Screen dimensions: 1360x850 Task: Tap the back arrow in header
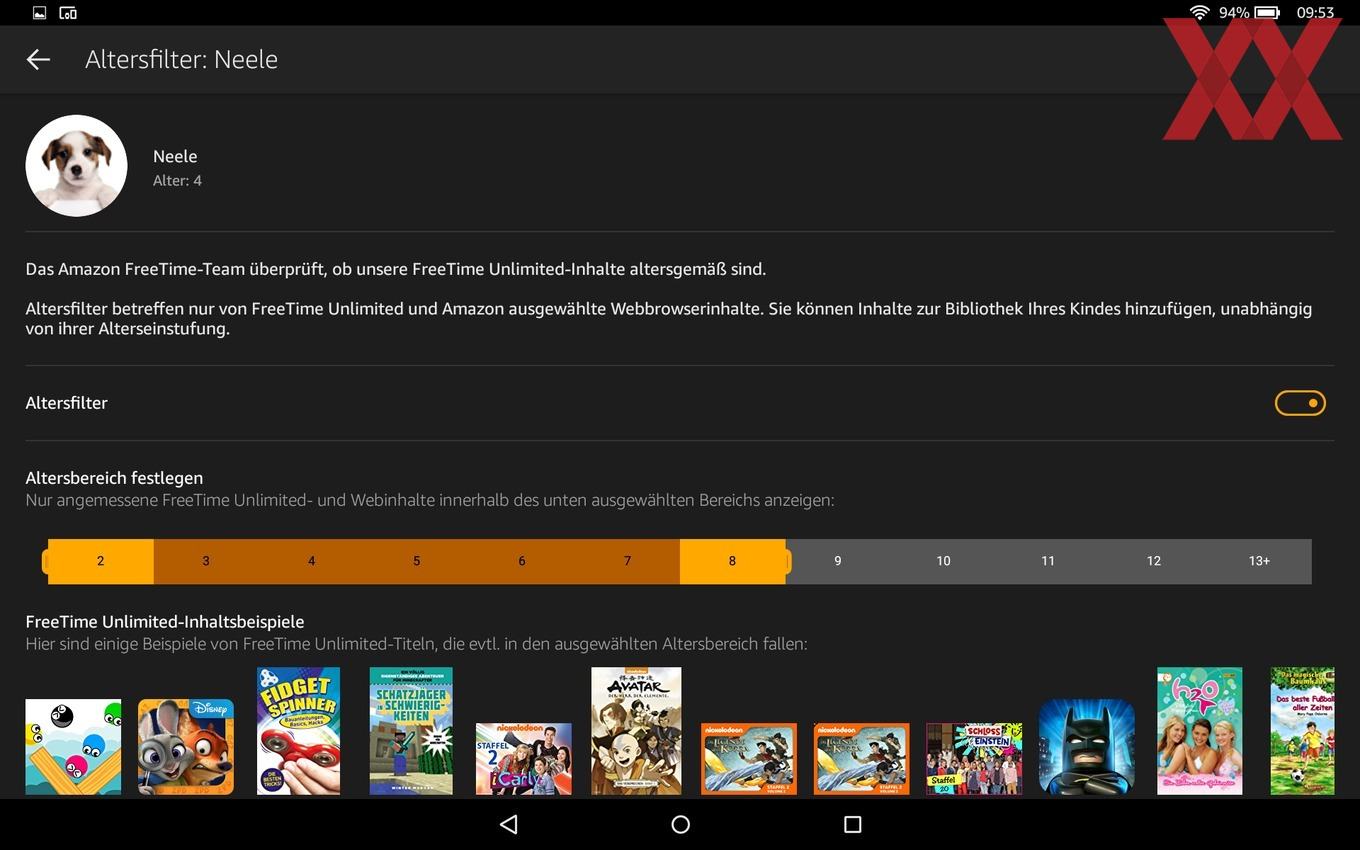point(38,60)
